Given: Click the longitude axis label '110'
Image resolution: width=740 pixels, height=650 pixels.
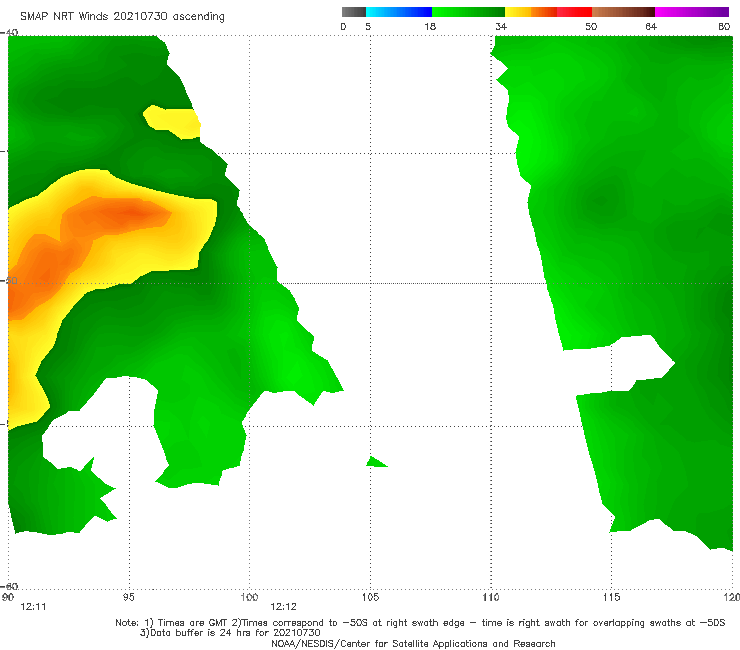Looking at the screenshot, I should click(491, 597).
